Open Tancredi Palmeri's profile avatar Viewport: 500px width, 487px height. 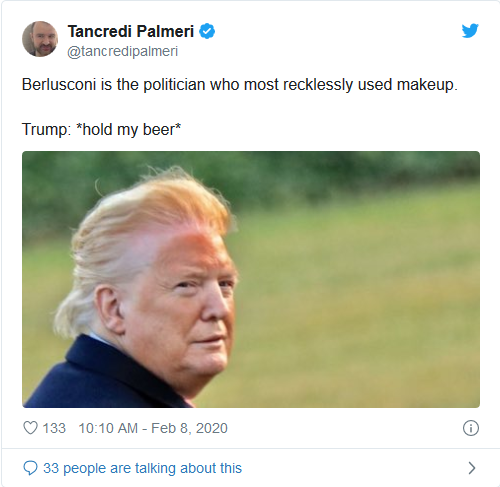(40, 39)
